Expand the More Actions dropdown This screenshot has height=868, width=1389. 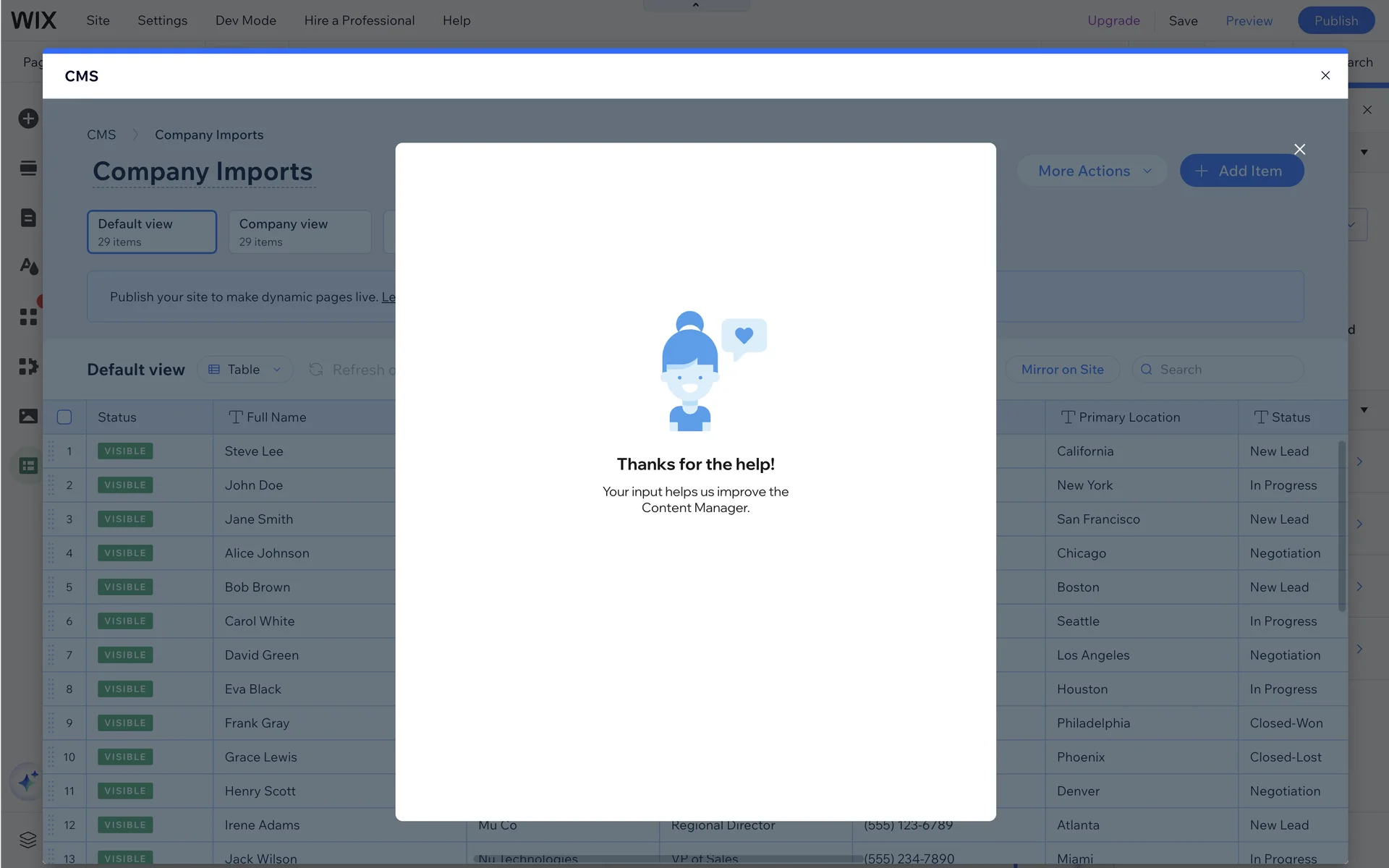(x=1092, y=171)
